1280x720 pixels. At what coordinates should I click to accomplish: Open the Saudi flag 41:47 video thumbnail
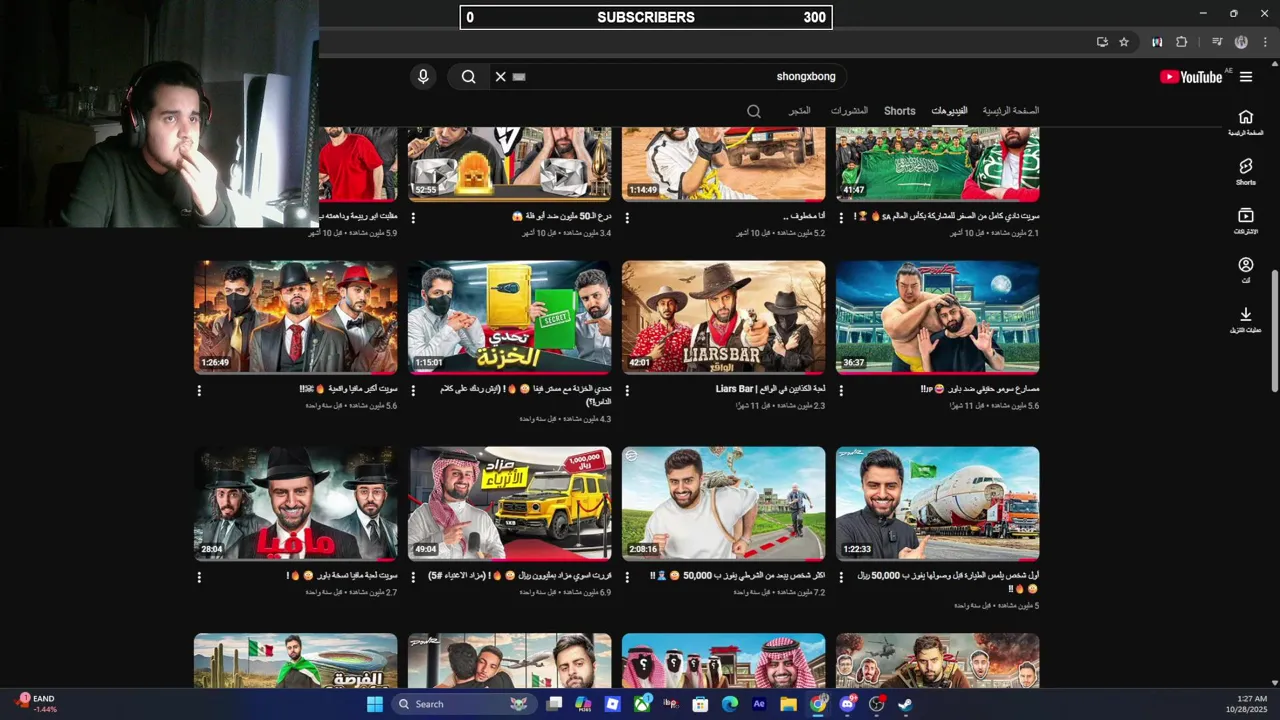click(938, 164)
